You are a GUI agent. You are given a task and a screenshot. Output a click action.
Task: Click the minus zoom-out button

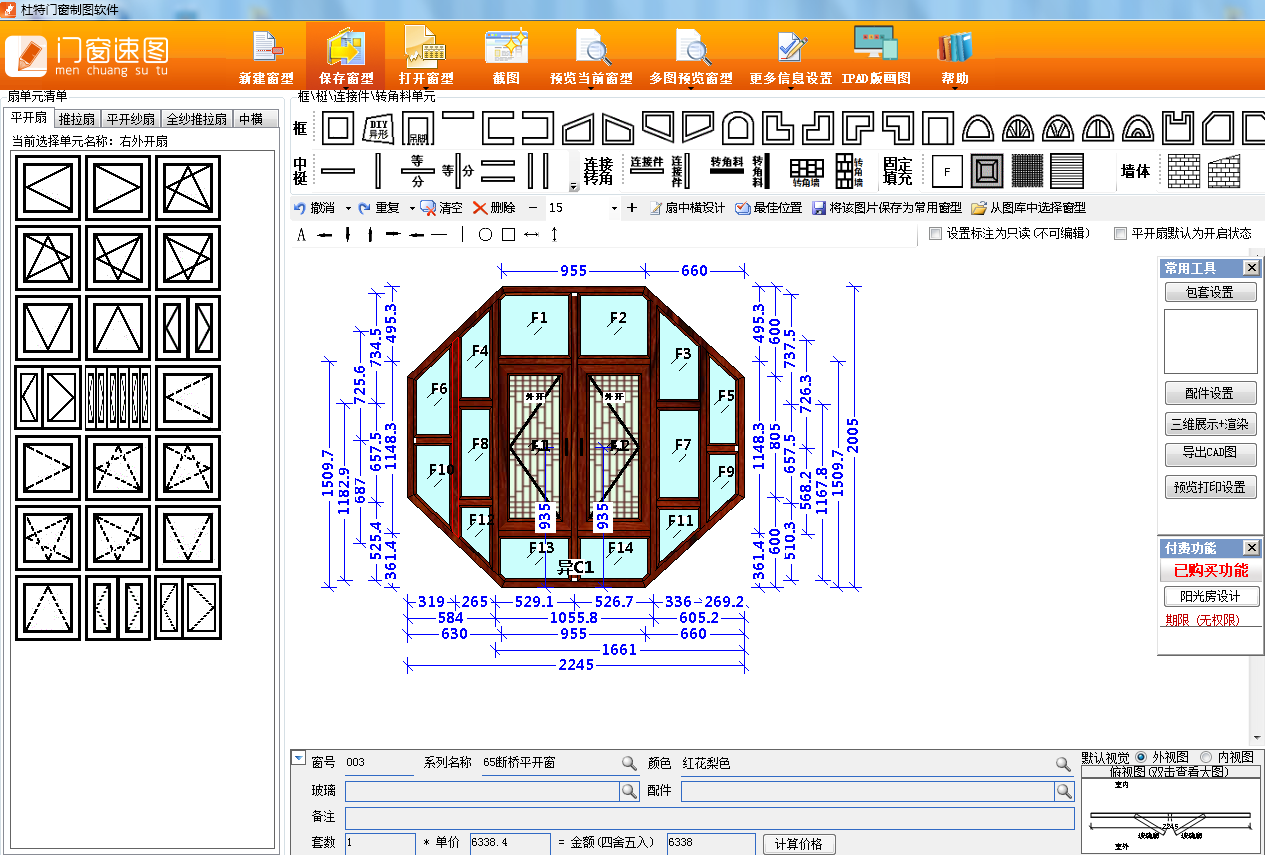[532, 208]
